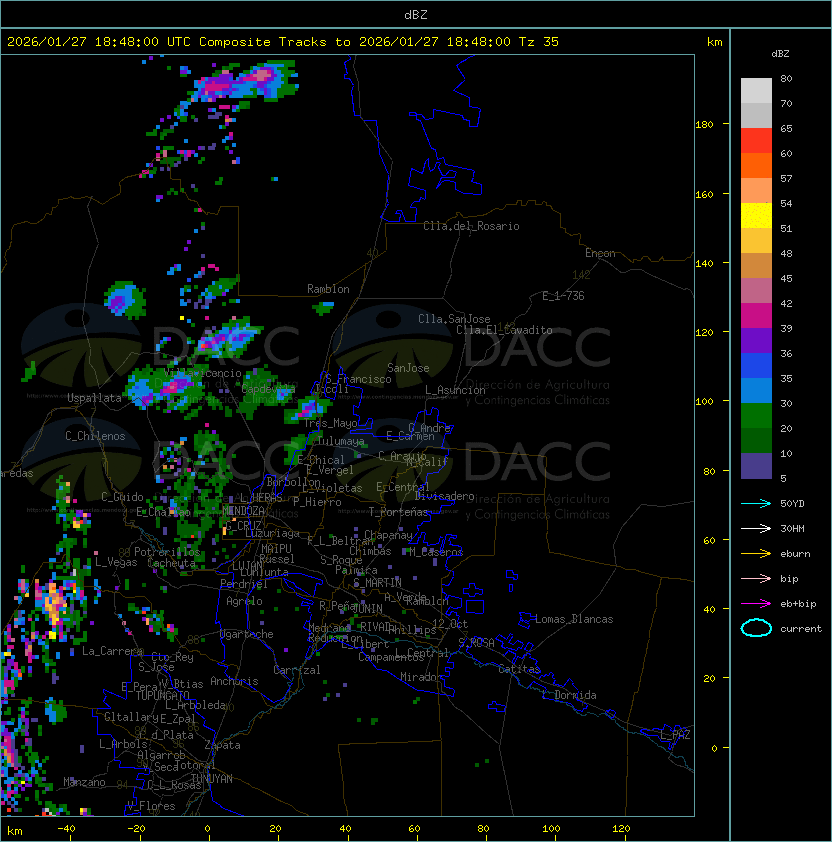Click the 'L_PAZ' map label
Viewport: 832px width, 842px height.
675,735
